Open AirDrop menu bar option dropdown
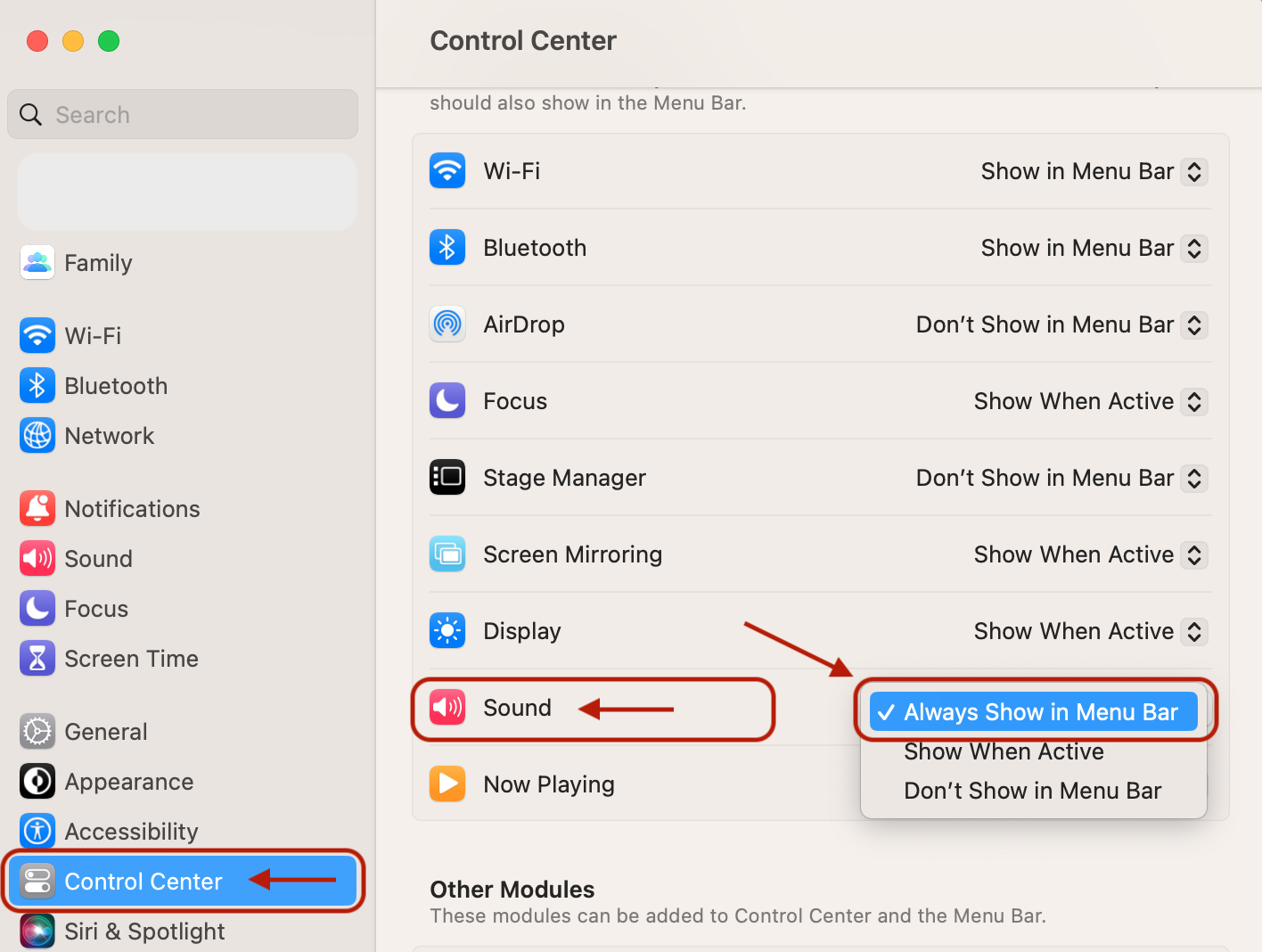The width and height of the screenshot is (1262, 952). pyautogui.click(x=1062, y=324)
